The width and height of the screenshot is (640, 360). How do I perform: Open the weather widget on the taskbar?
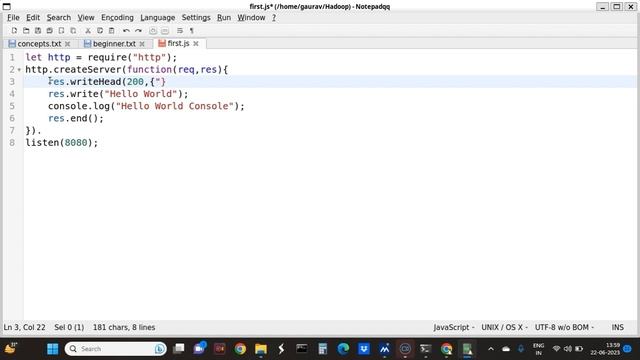coord(11,349)
